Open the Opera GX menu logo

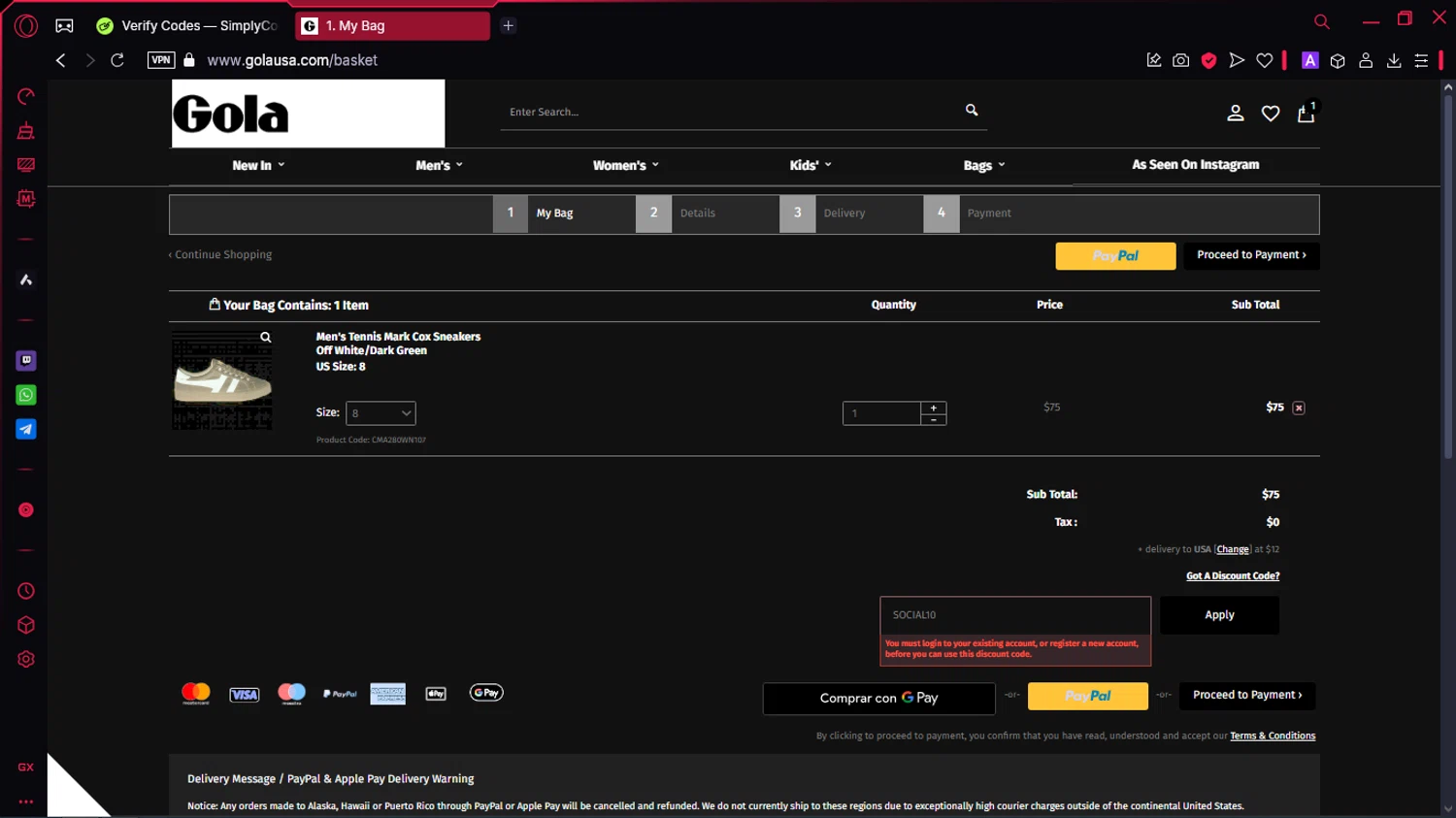point(26,26)
